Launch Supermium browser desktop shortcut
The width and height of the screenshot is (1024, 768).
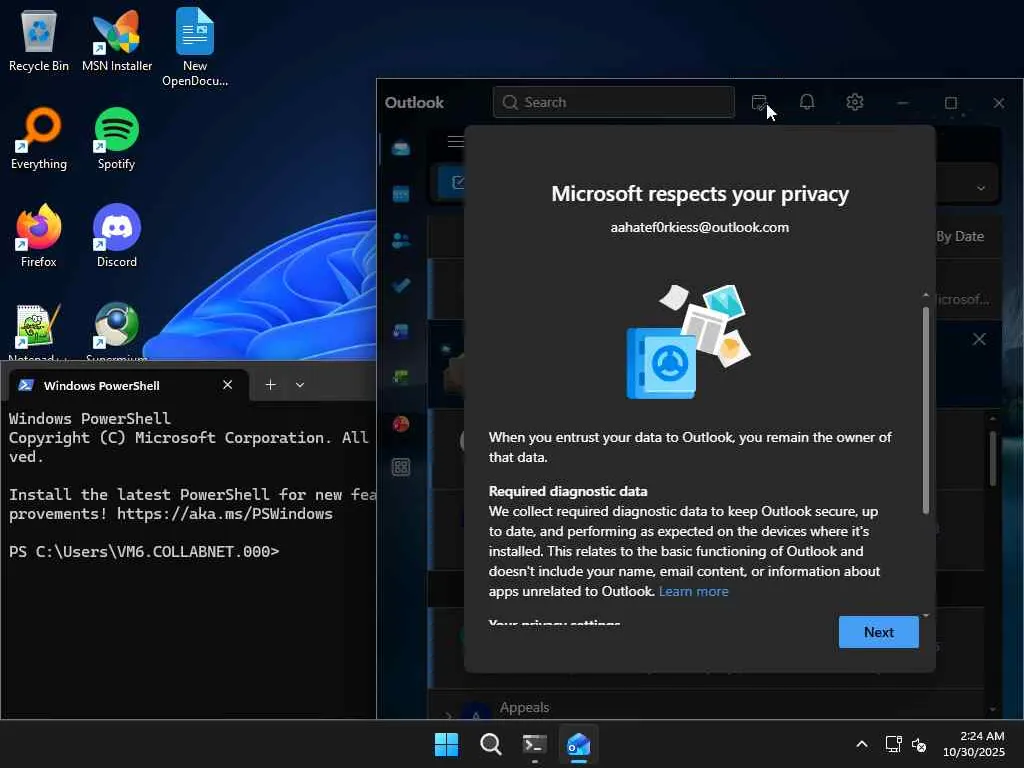pyautogui.click(x=117, y=331)
